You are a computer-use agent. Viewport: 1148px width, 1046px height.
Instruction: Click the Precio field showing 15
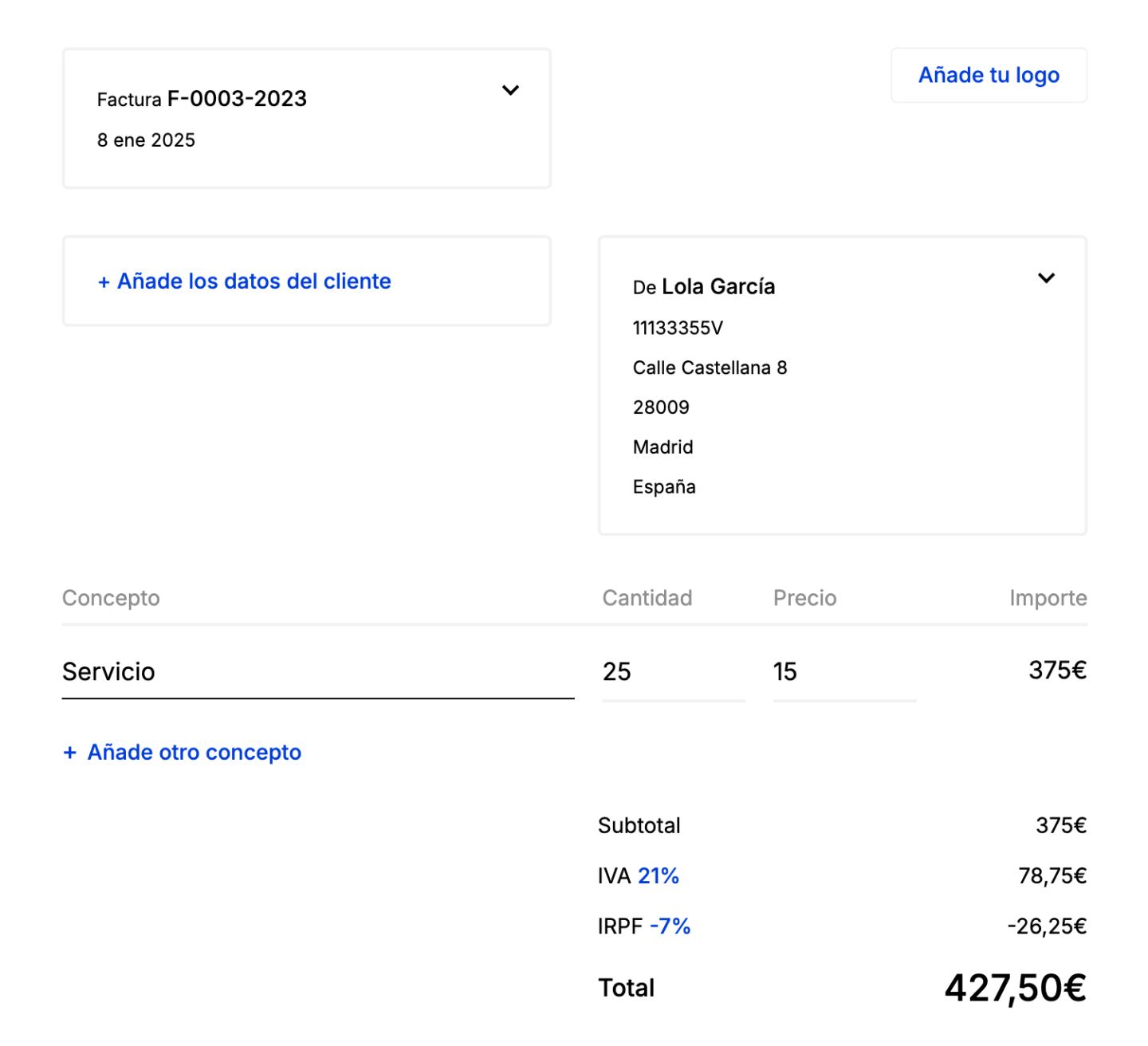843,672
